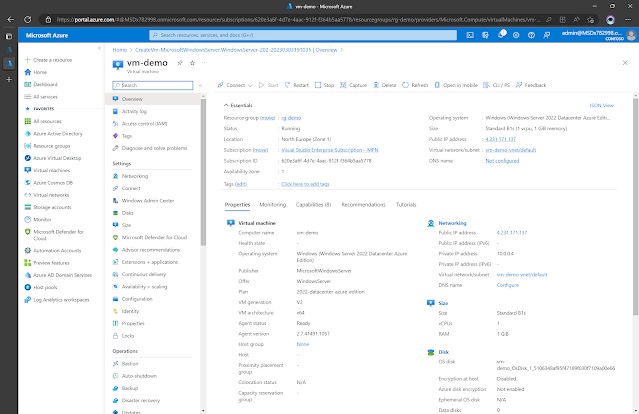Open CLI / PS command option
Image resolution: width=639 pixels, height=414 pixels.
pyautogui.click(x=496, y=85)
